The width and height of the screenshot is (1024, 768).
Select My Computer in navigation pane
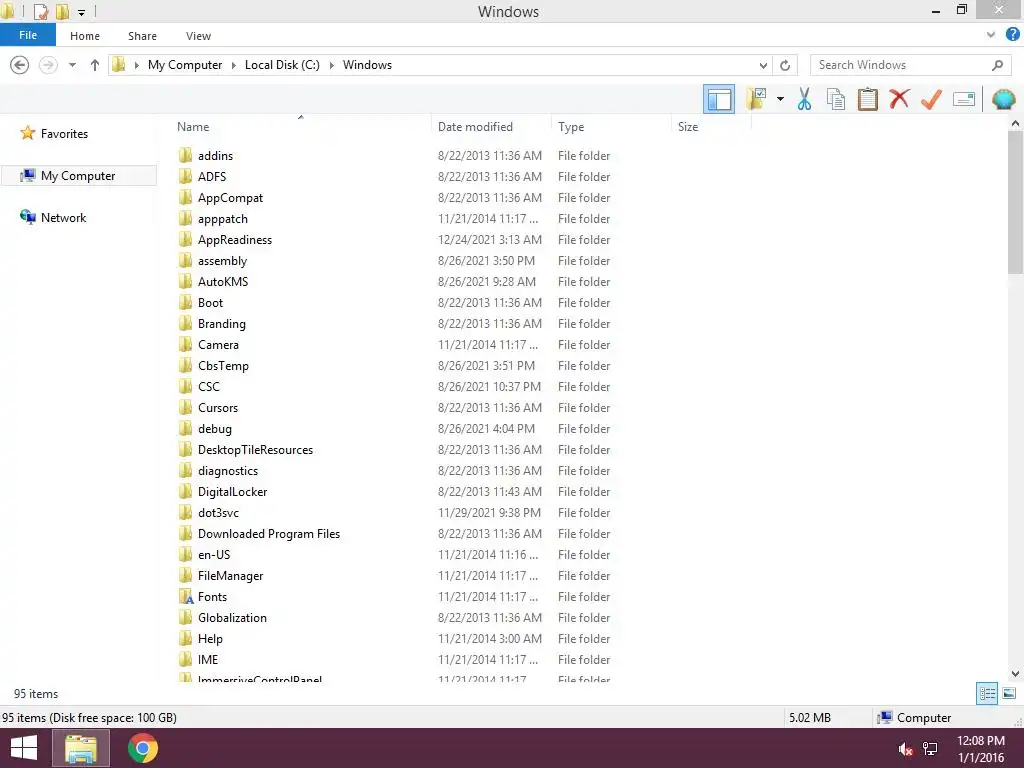click(78, 176)
